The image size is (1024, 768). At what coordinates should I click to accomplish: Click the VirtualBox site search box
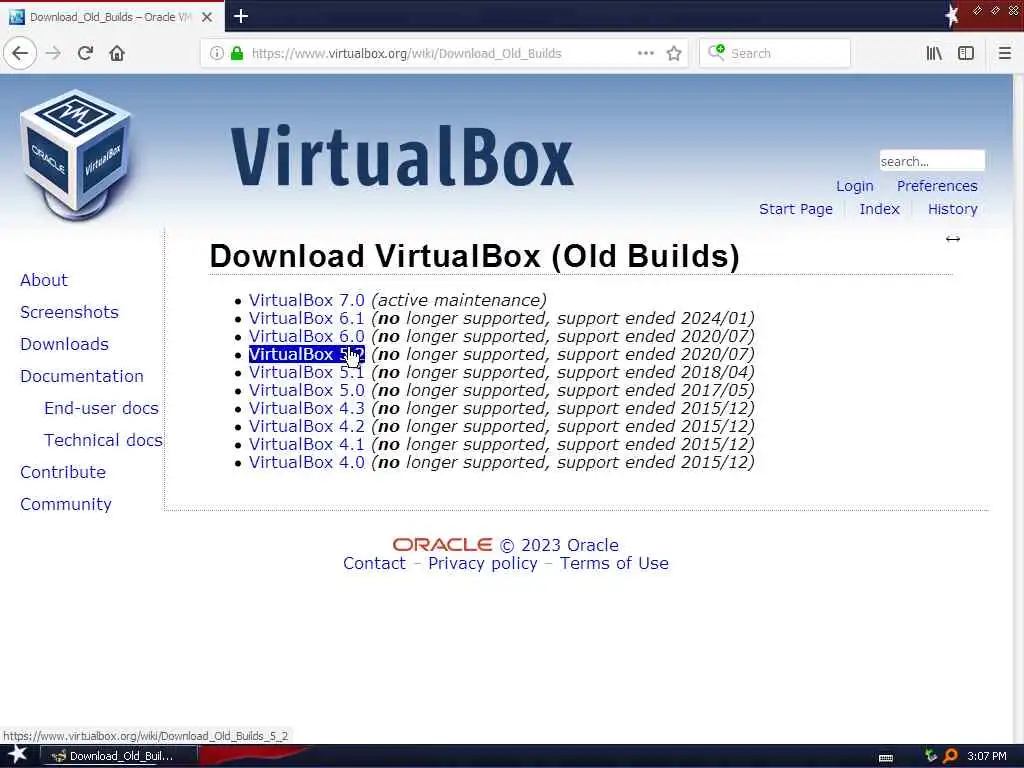pyautogui.click(x=932, y=161)
